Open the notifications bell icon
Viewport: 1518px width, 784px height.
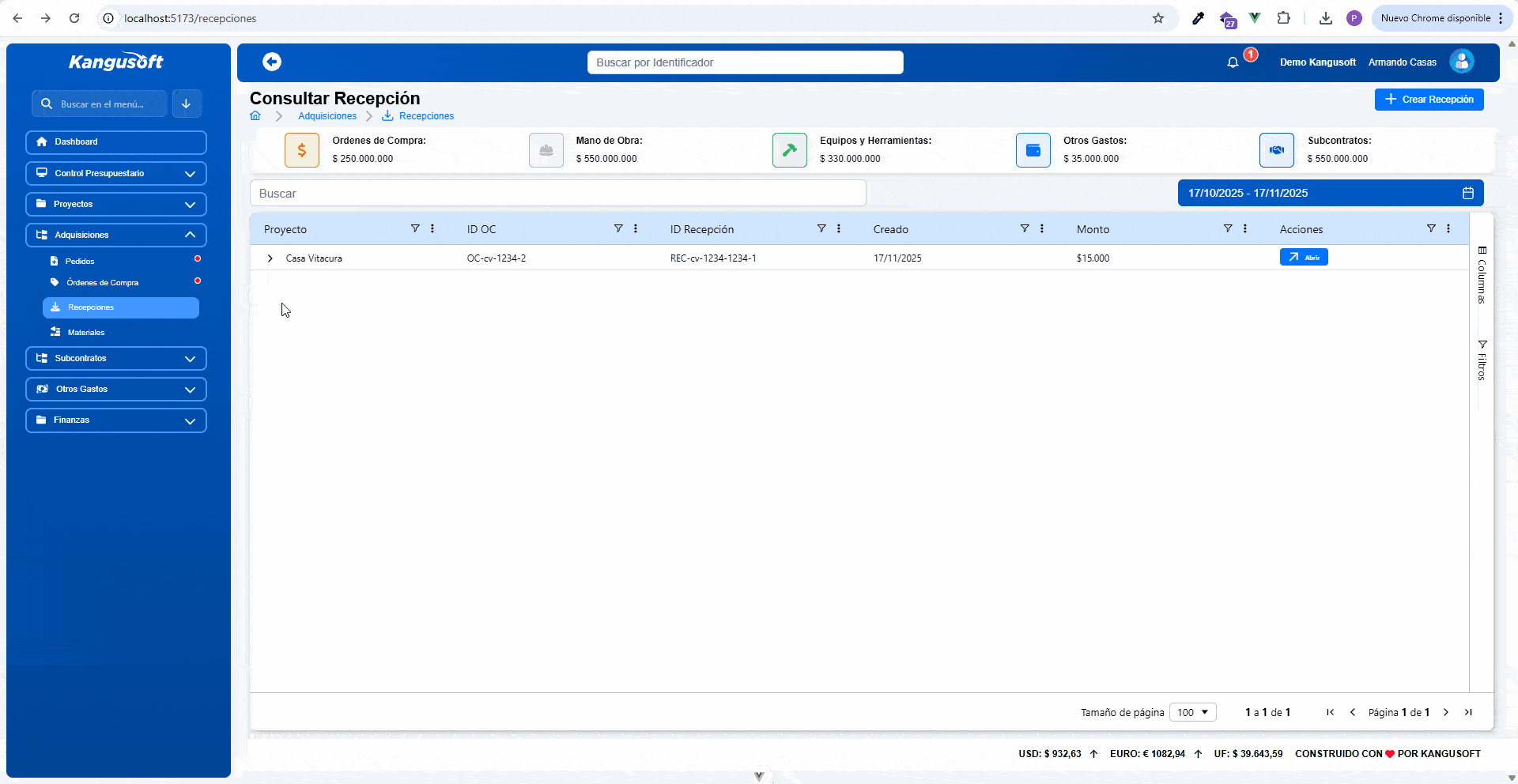pos(1233,62)
